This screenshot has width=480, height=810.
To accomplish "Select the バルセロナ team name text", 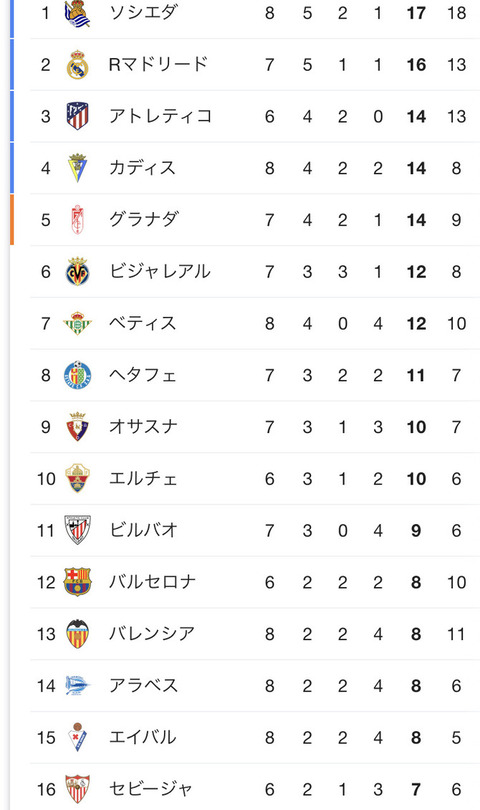I will [152, 582].
